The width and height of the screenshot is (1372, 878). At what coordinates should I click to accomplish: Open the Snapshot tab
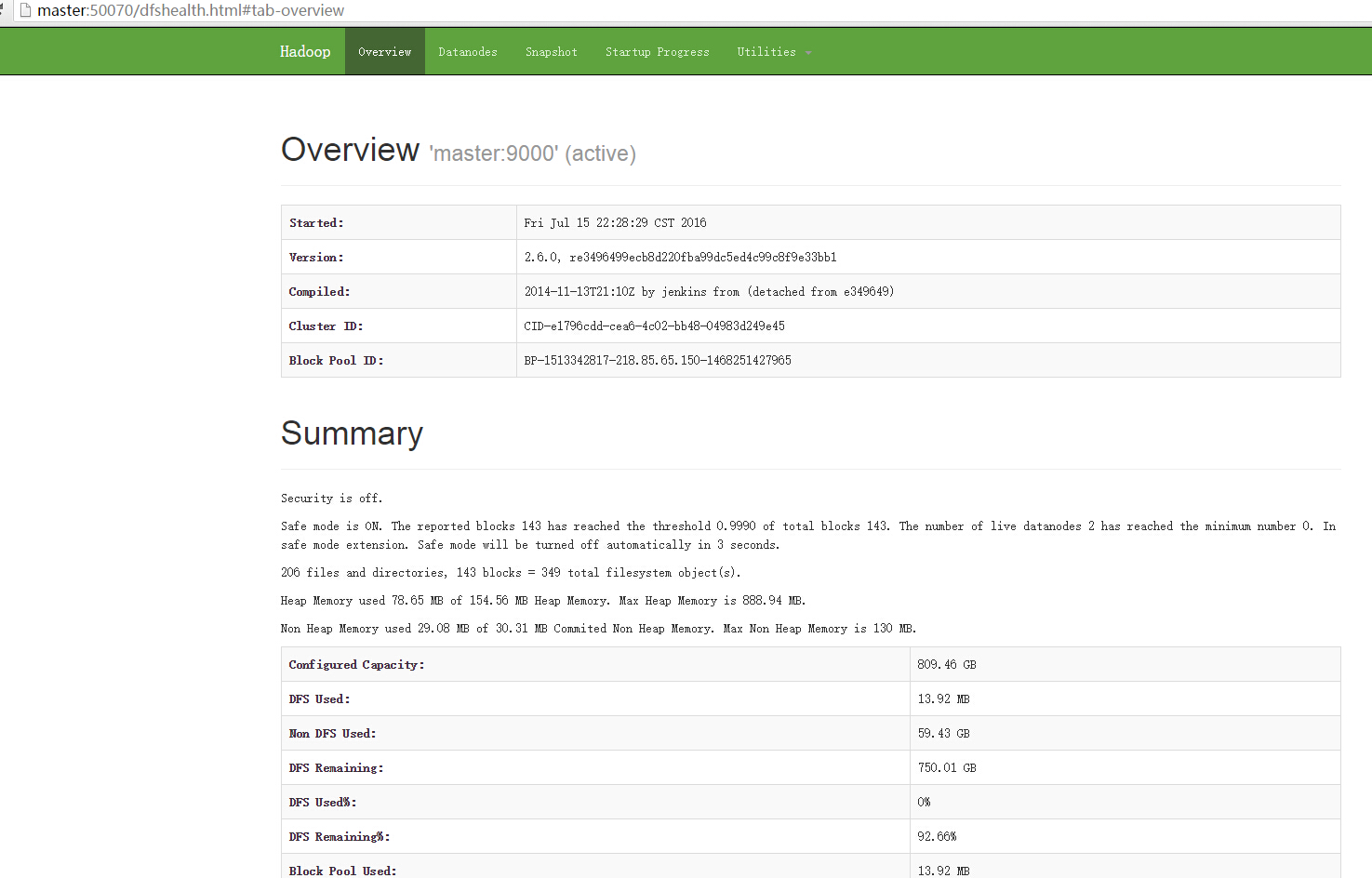pos(552,51)
